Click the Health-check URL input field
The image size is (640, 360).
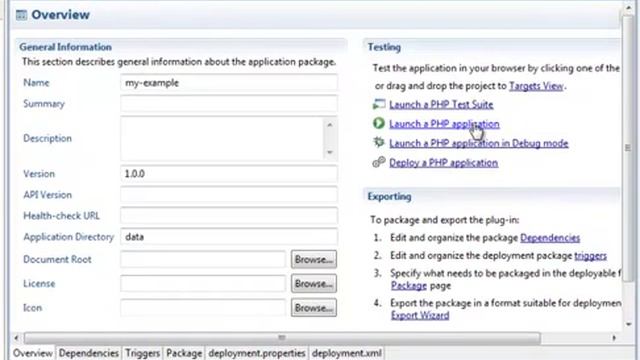(229, 216)
